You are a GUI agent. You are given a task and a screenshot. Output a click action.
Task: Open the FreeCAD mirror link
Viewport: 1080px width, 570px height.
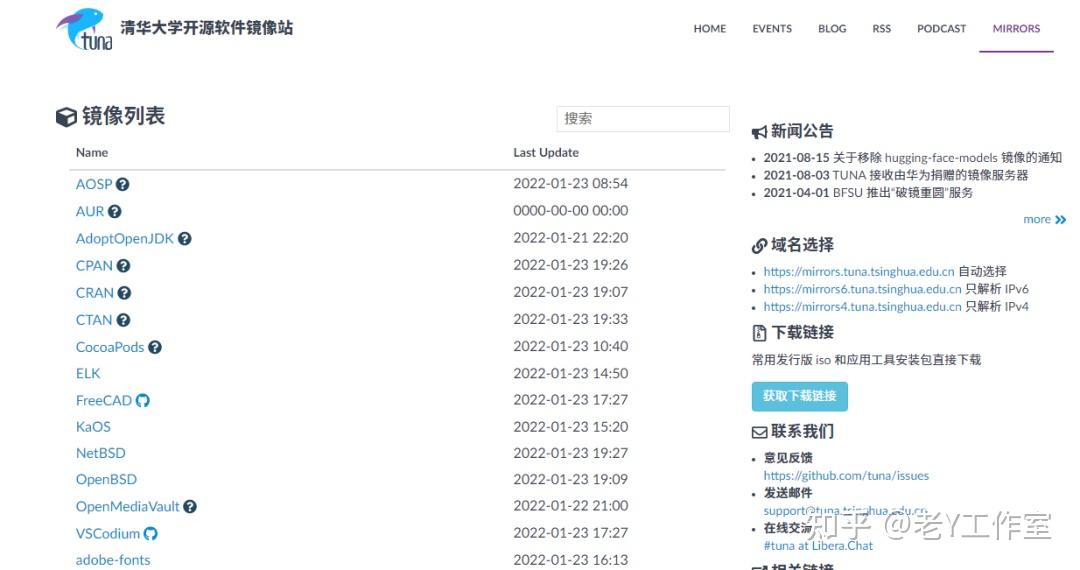(x=103, y=401)
